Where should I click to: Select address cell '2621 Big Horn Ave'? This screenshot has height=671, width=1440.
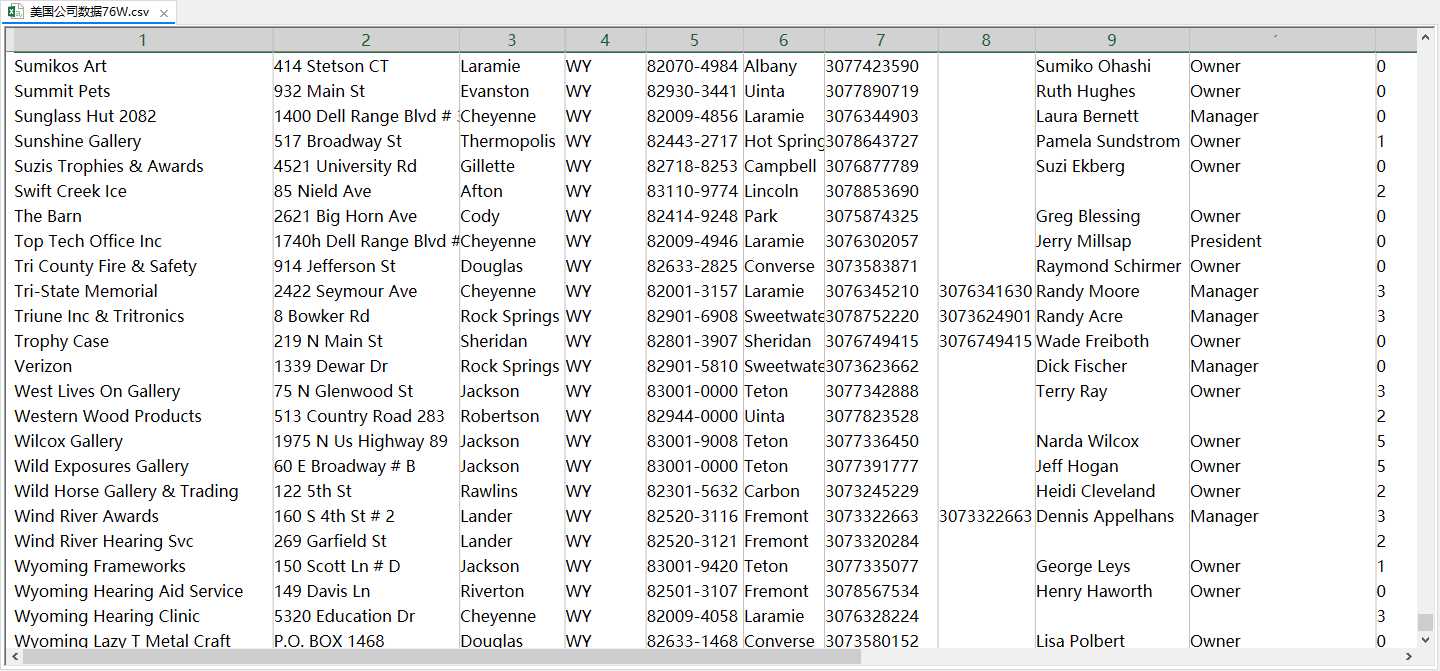pos(366,216)
